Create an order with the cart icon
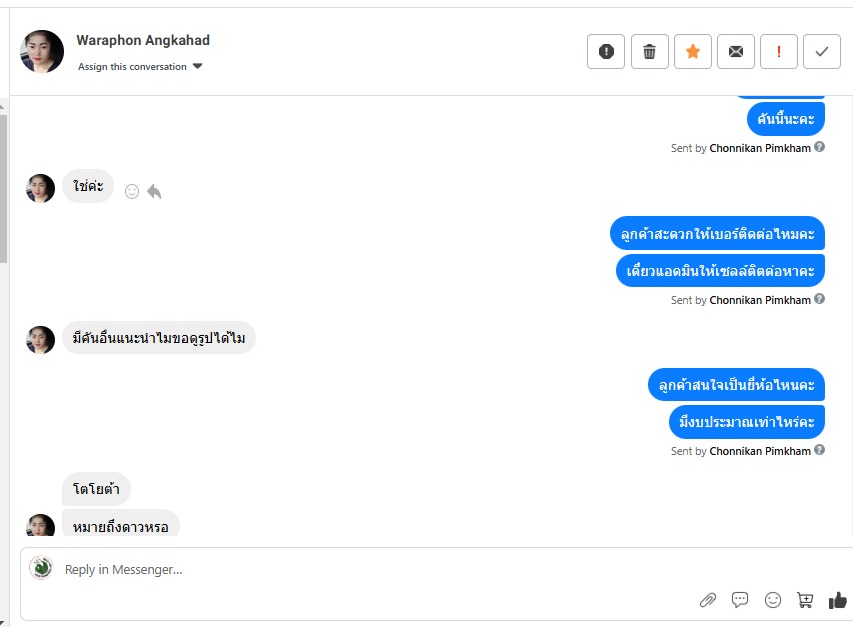 (804, 600)
